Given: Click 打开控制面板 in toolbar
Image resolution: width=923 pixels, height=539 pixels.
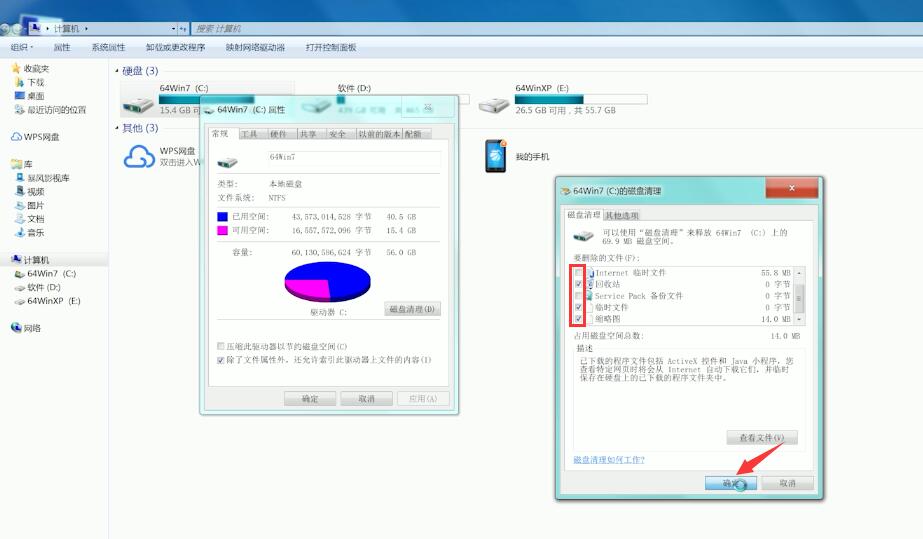Looking at the screenshot, I should tap(331, 47).
